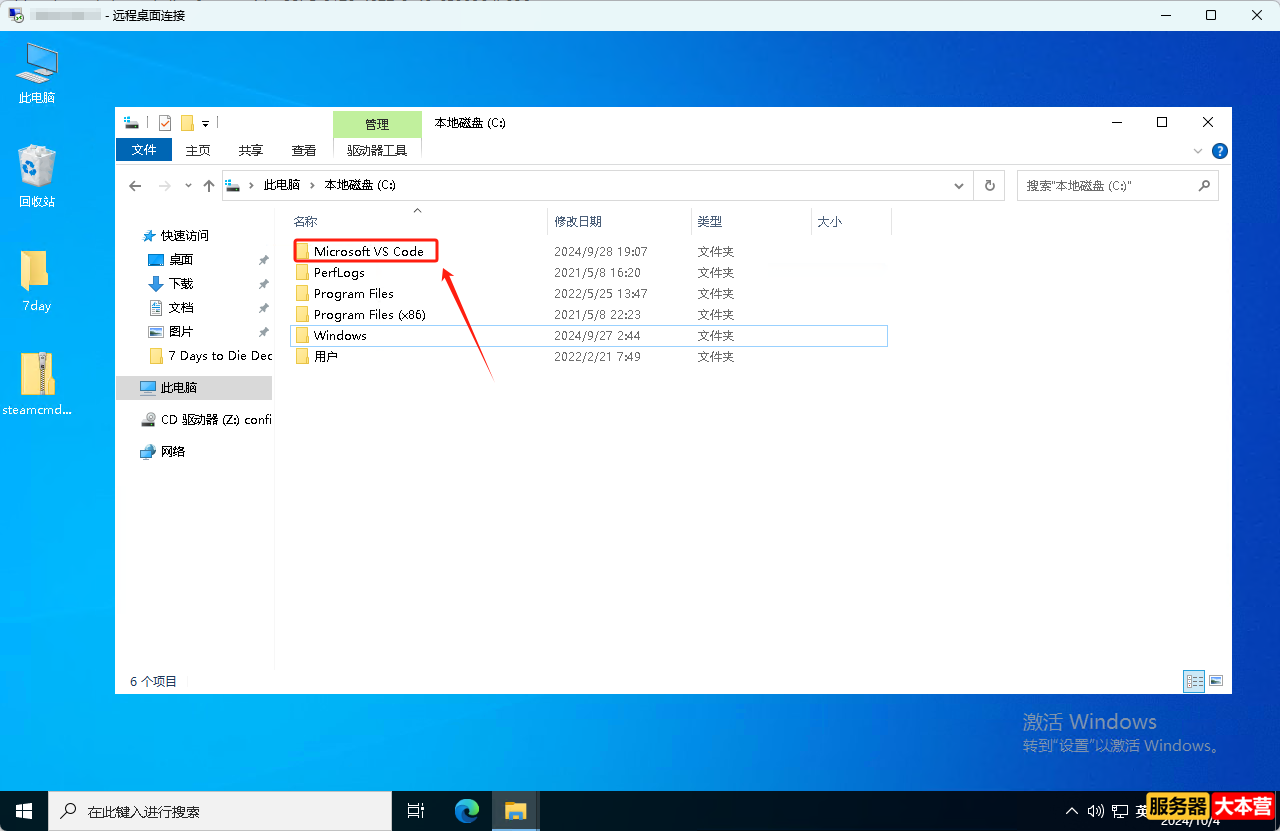Click 此电脑 in the address bar breadcrumb
1280x831 pixels.
click(x=281, y=186)
